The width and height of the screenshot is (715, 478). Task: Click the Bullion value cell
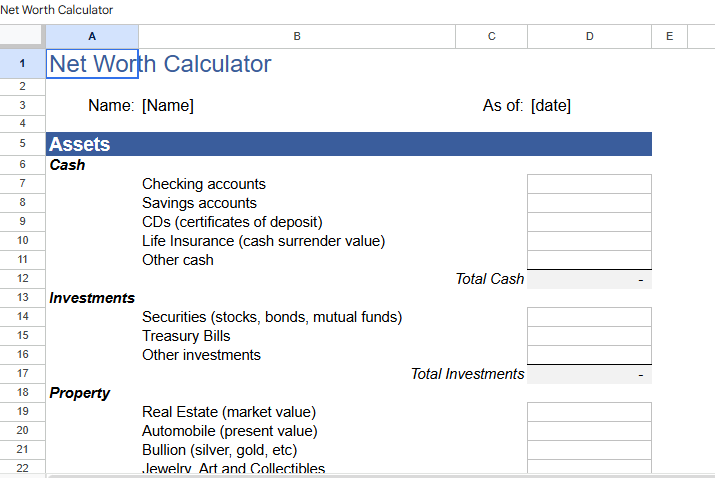click(x=590, y=450)
